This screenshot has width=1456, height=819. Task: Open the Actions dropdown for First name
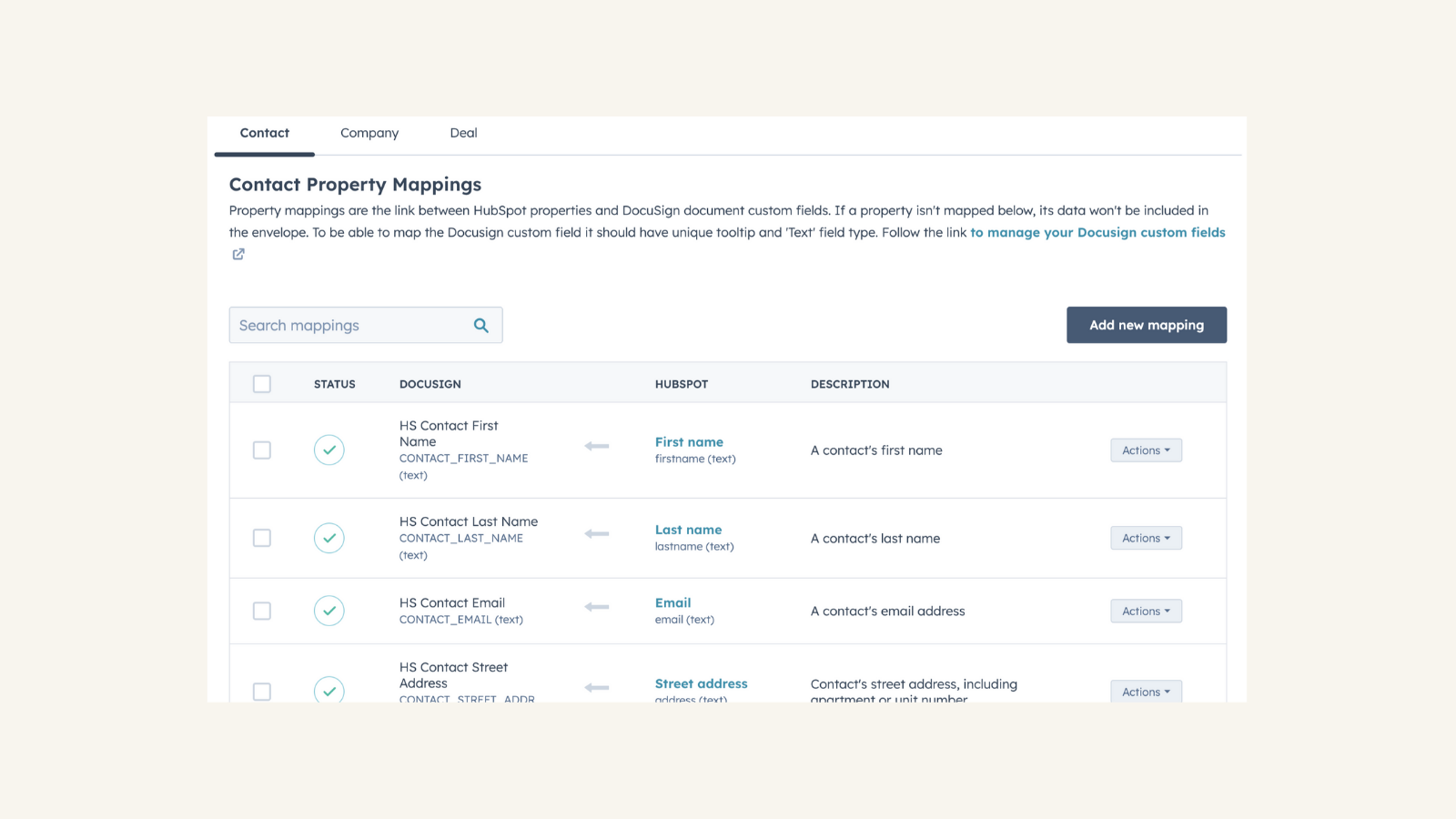(1146, 450)
